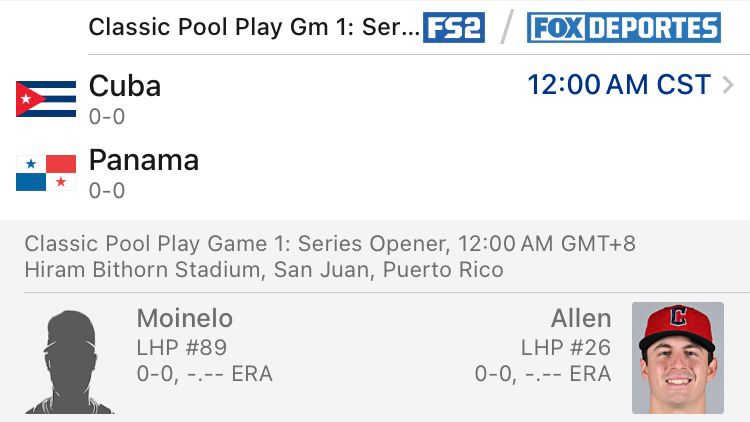This screenshot has height=422, width=750.
Task: Select the Panama team name
Action: [x=144, y=160]
